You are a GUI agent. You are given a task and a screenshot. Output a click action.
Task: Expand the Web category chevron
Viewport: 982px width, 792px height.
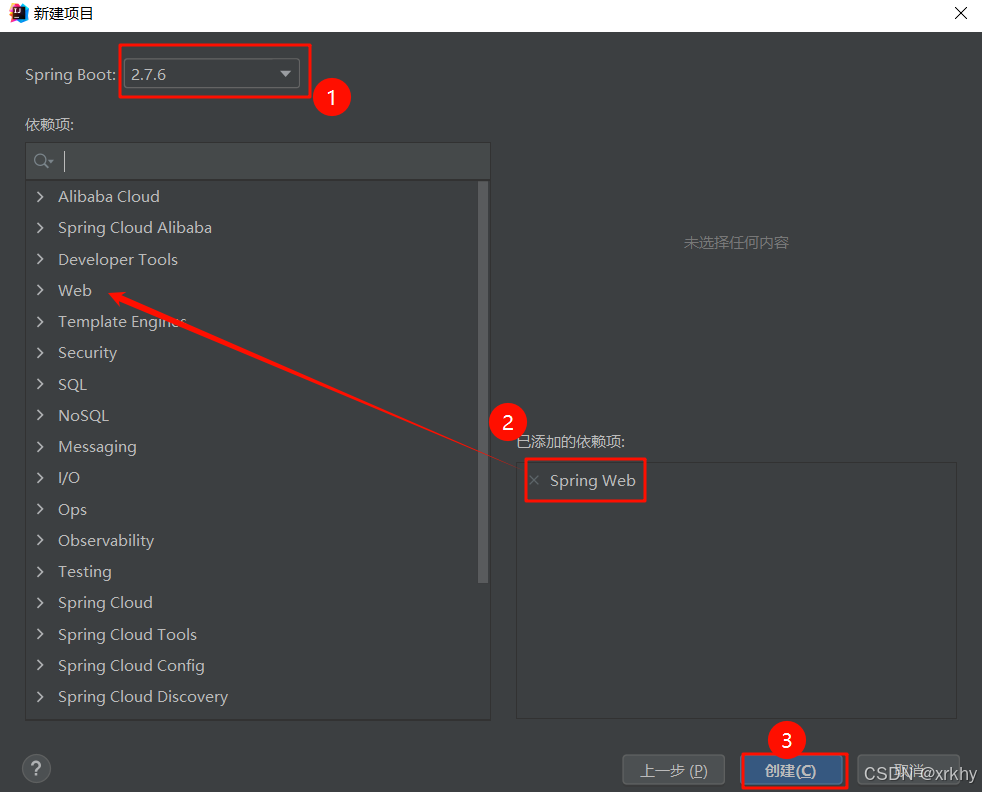click(40, 291)
